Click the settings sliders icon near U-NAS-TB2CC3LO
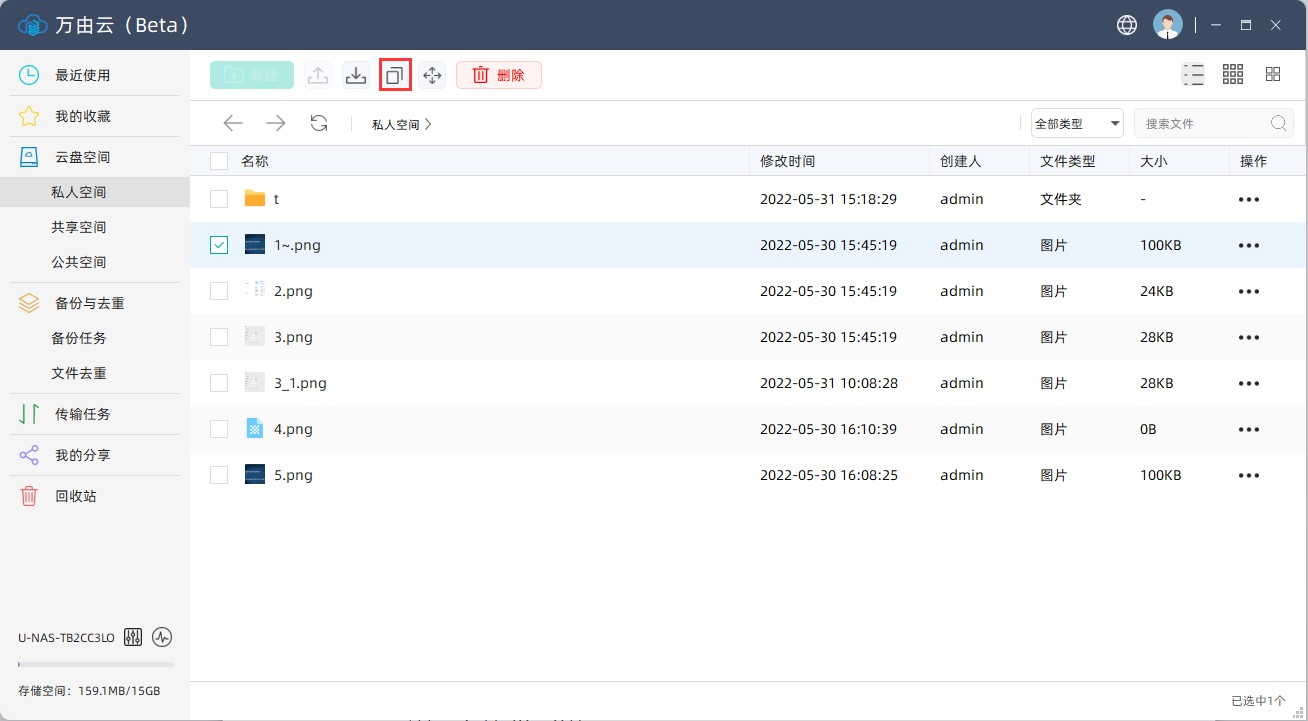Viewport: 1308px width, 721px height. click(x=133, y=637)
